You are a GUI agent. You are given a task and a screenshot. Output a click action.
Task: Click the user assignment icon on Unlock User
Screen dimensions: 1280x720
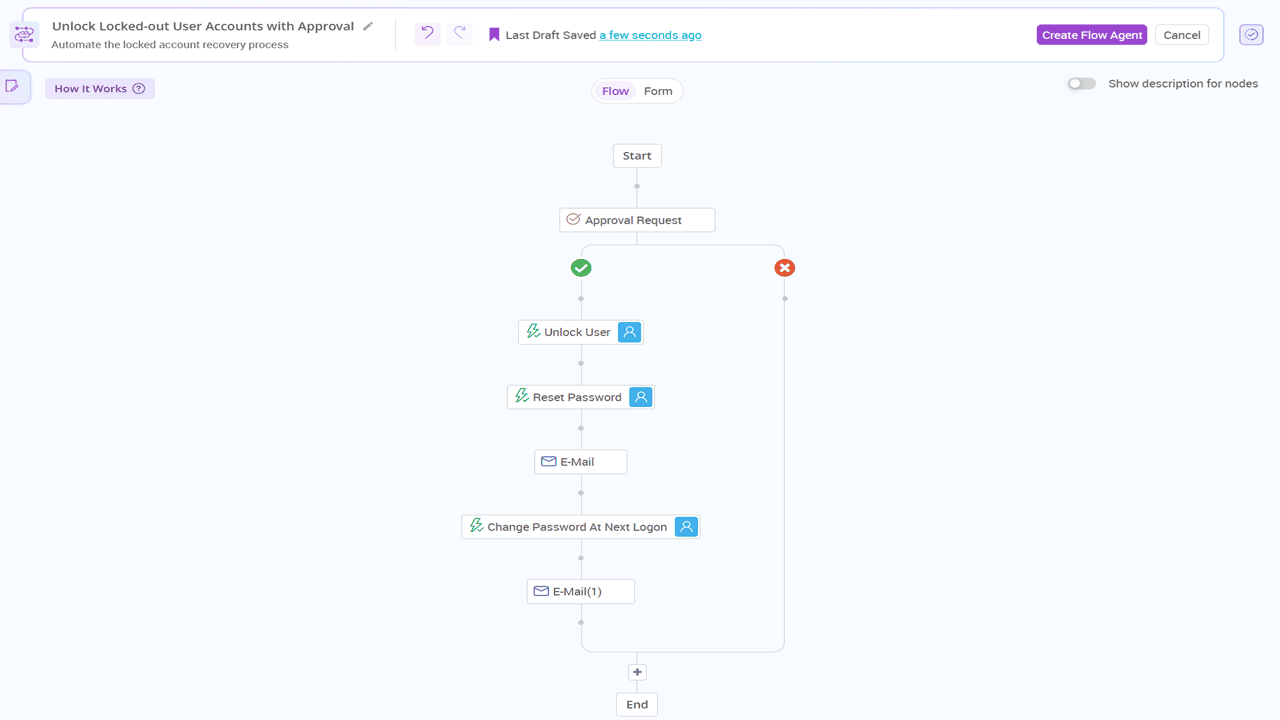pyautogui.click(x=629, y=331)
